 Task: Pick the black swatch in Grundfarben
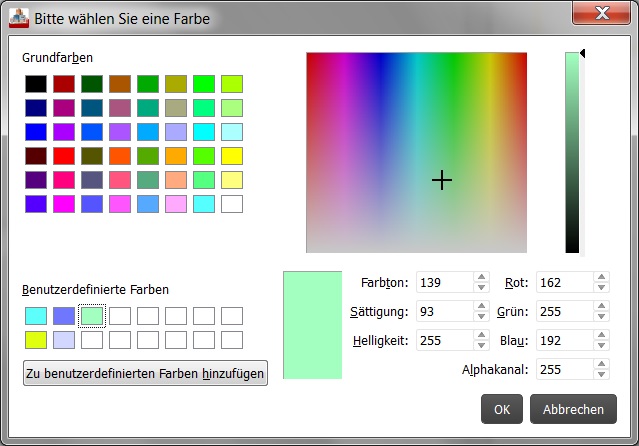pyautogui.click(x=36, y=83)
